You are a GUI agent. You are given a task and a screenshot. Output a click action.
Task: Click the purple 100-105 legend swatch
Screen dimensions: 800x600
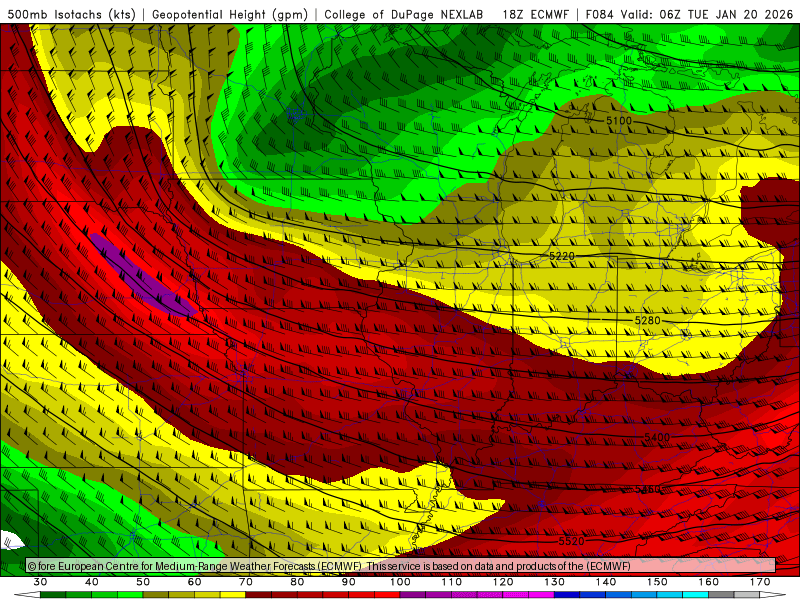pos(413,595)
